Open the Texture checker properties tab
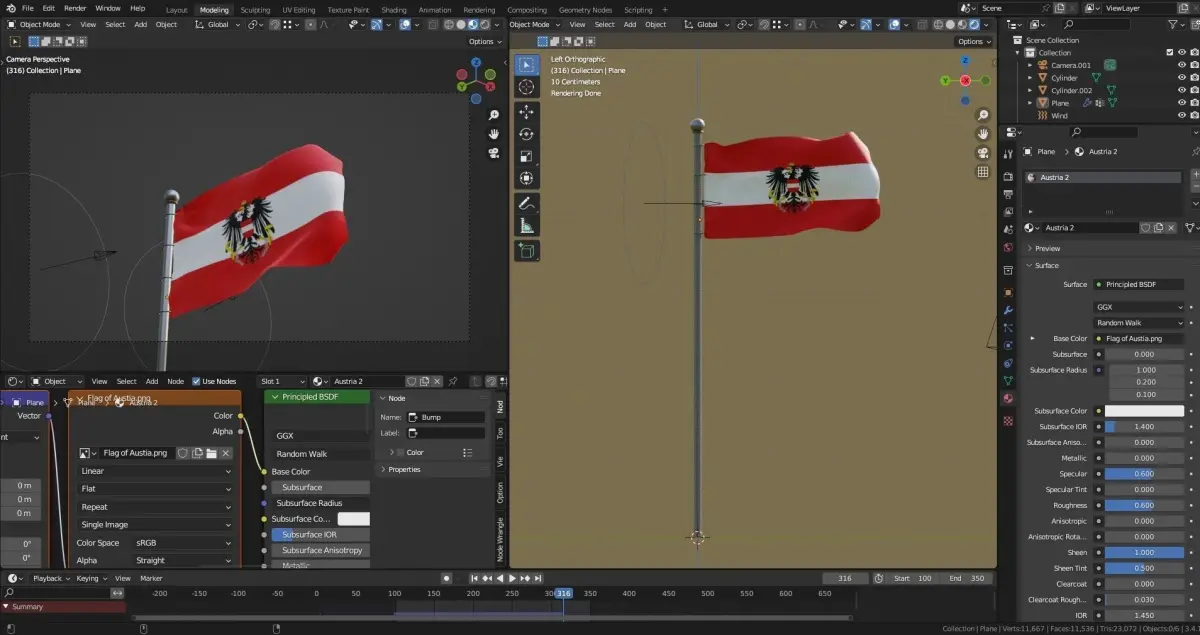Image resolution: width=1200 pixels, height=635 pixels. coord(1007,420)
